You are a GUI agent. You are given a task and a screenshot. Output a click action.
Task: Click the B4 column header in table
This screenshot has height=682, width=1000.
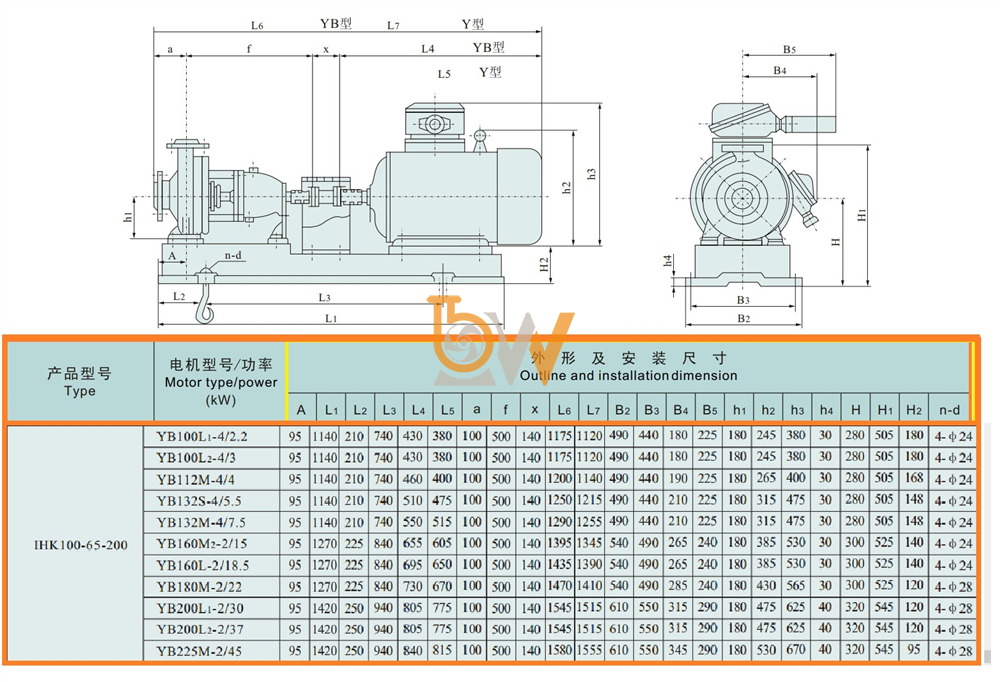[680, 410]
